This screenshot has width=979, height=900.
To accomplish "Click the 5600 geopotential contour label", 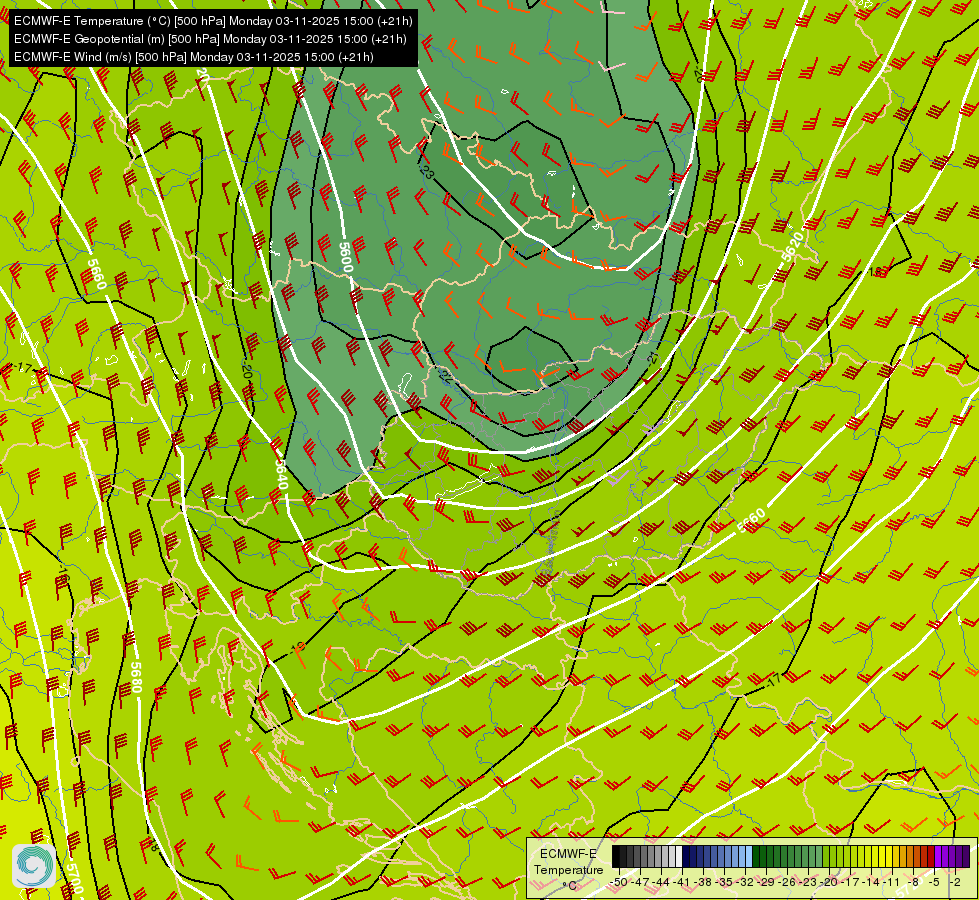I will (x=345, y=257).
